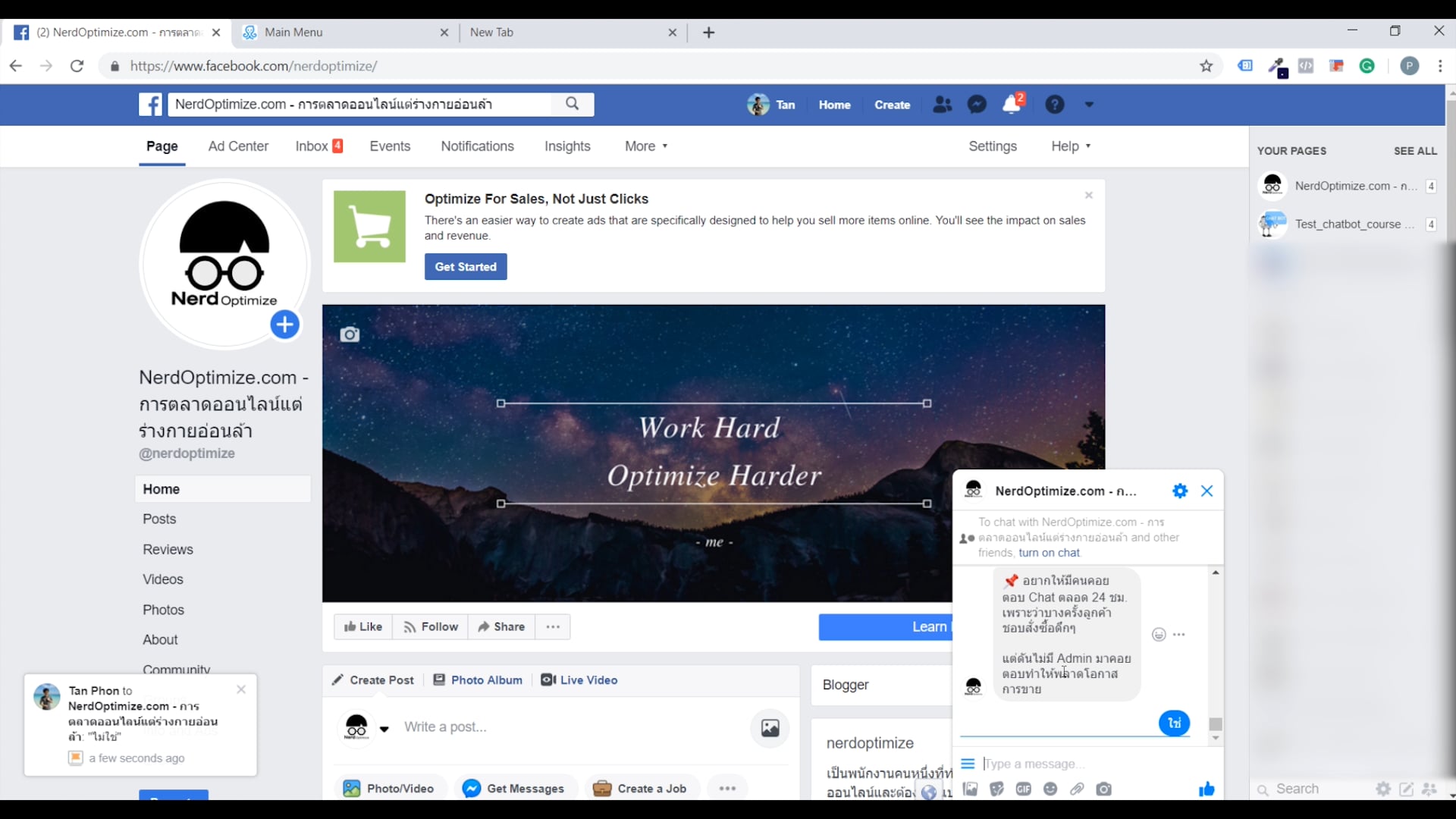Open the quick help question mark icon

click(1054, 105)
